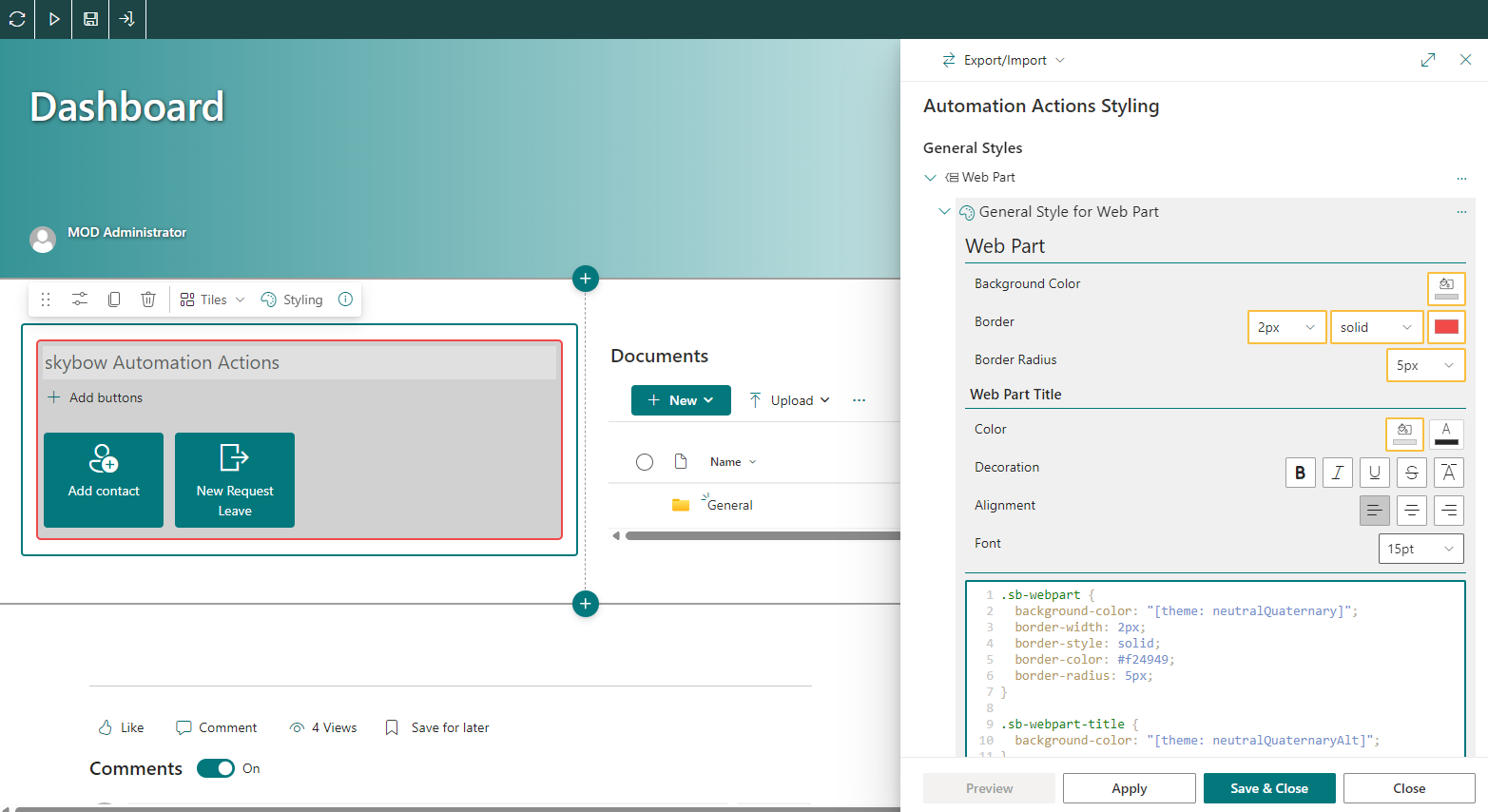Add section with upper plus circle
The width and height of the screenshot is (1488, 812).
586,279
